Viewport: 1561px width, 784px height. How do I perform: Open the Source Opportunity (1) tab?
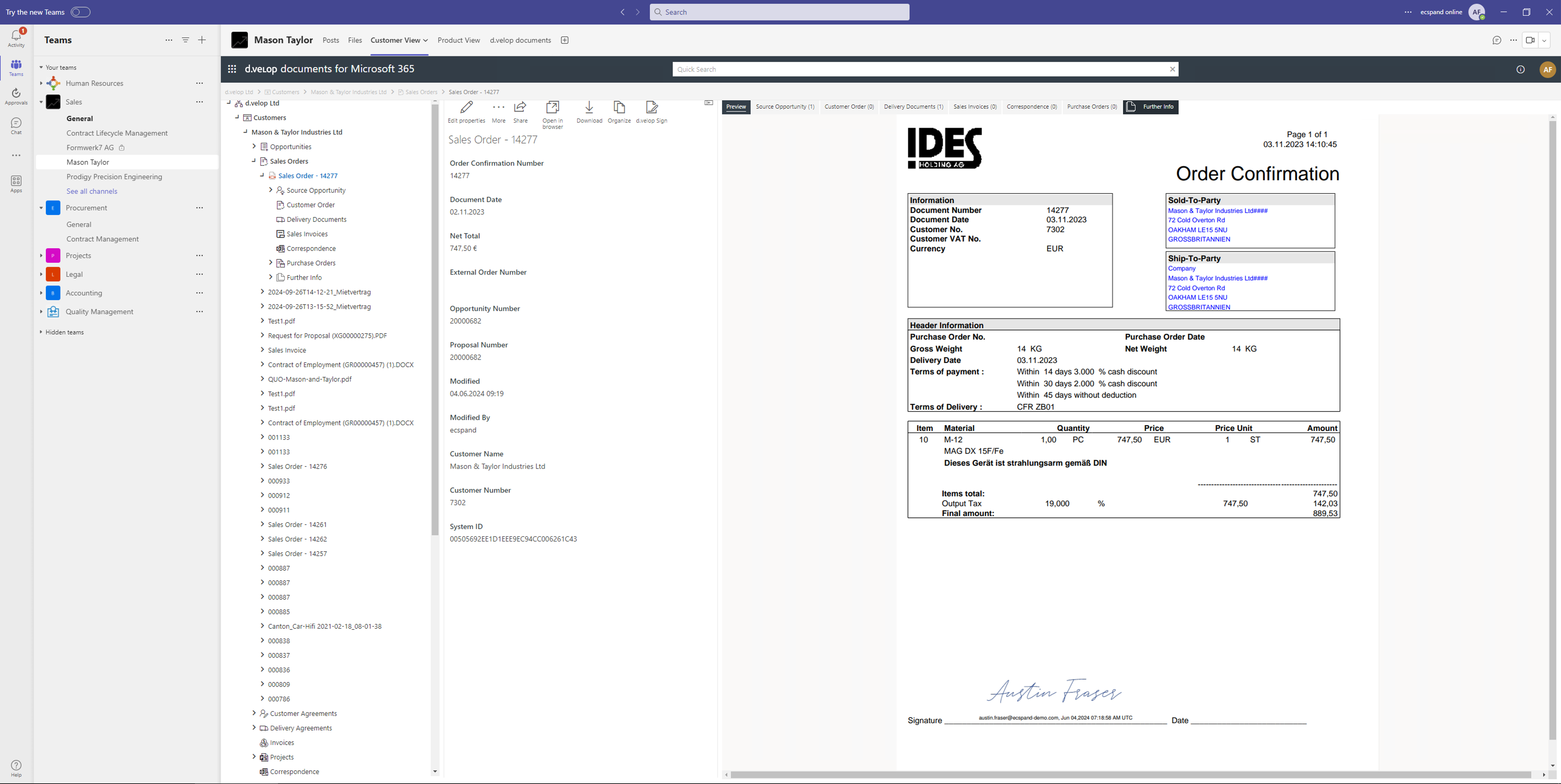tap(785, 107)
